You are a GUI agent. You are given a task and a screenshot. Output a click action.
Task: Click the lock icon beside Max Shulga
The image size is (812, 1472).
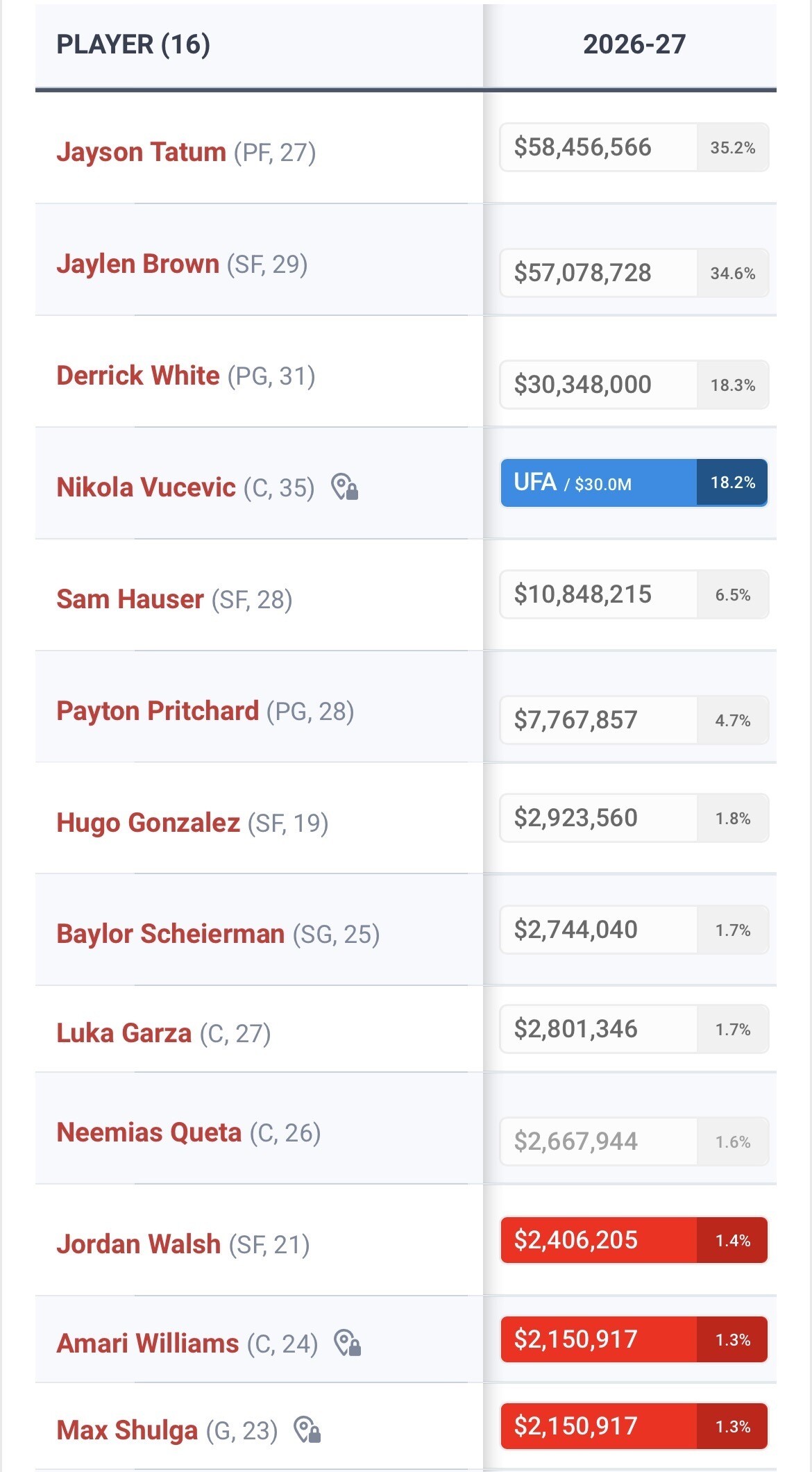[307, 1430]
